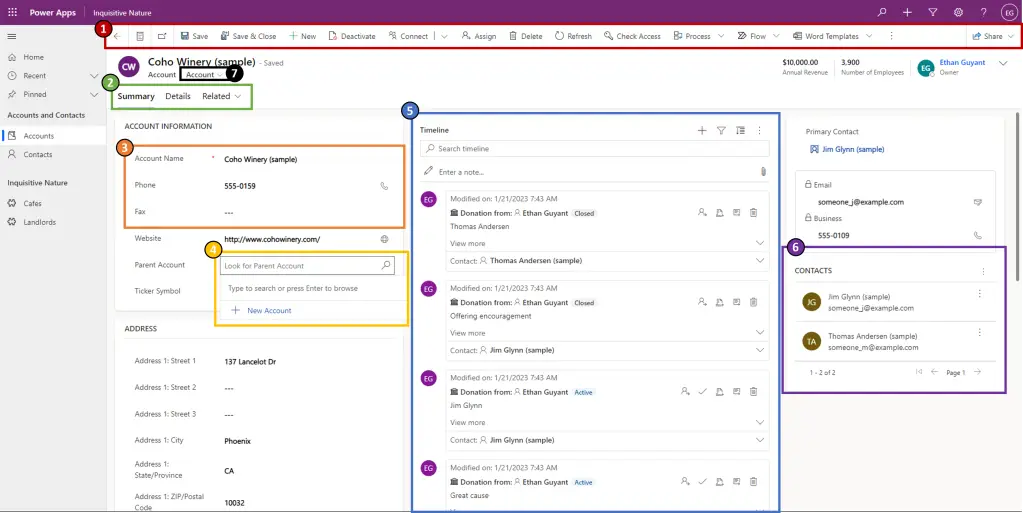Switch to the Summary tab

(x=136, y=97)
